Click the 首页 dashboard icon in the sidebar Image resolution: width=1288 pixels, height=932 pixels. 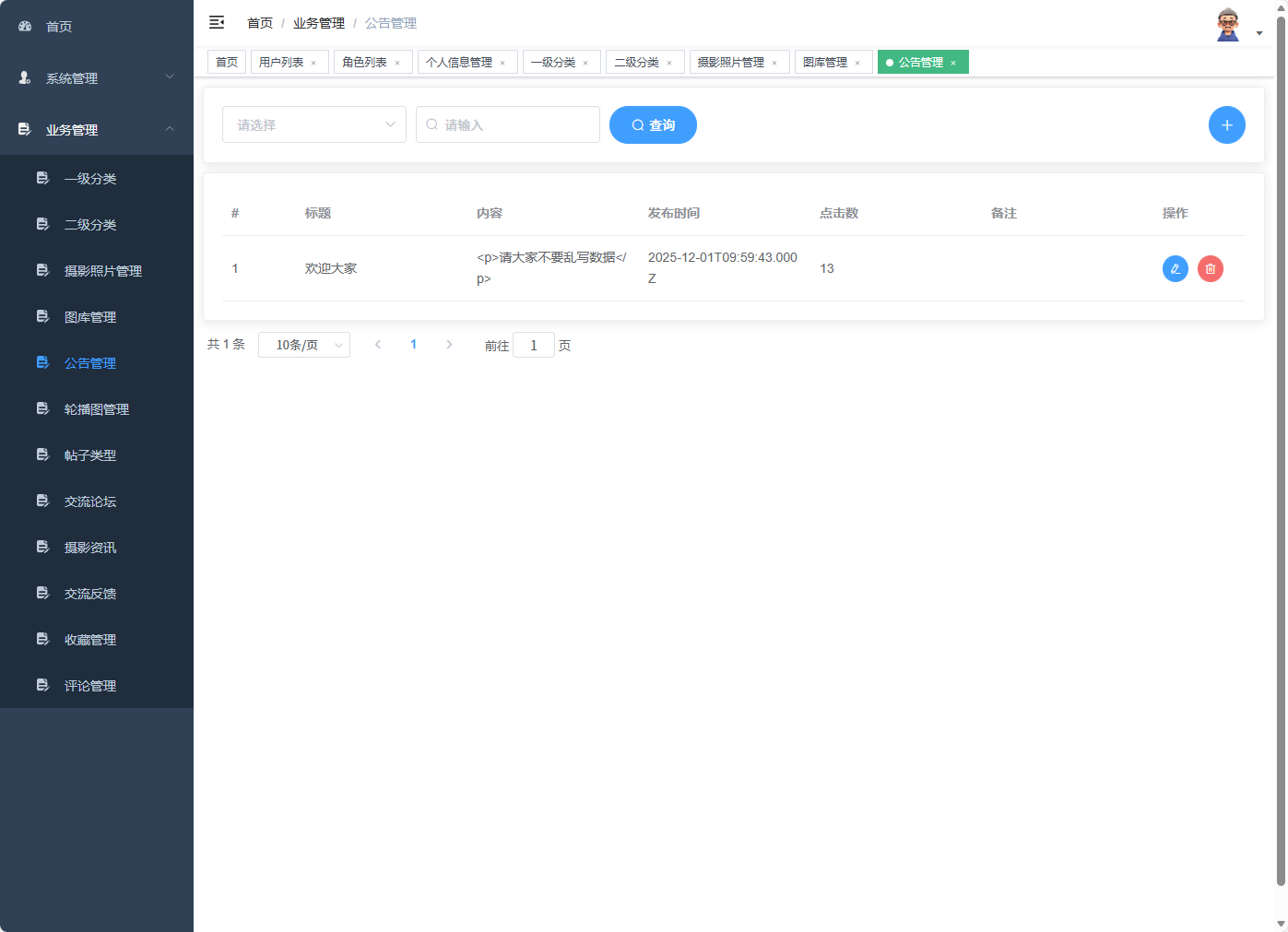pos(24,26)
